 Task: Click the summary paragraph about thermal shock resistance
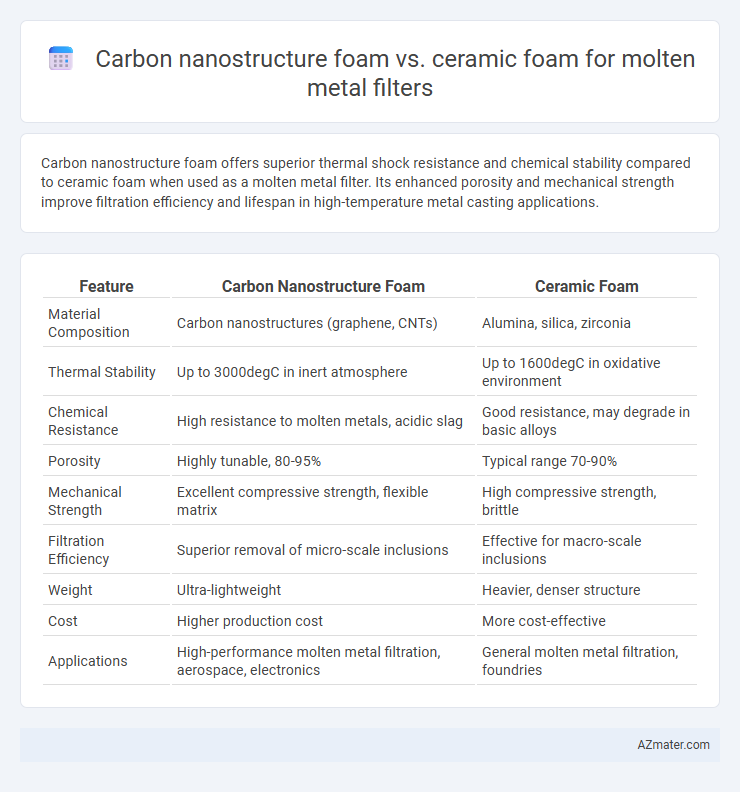(366, 182)
